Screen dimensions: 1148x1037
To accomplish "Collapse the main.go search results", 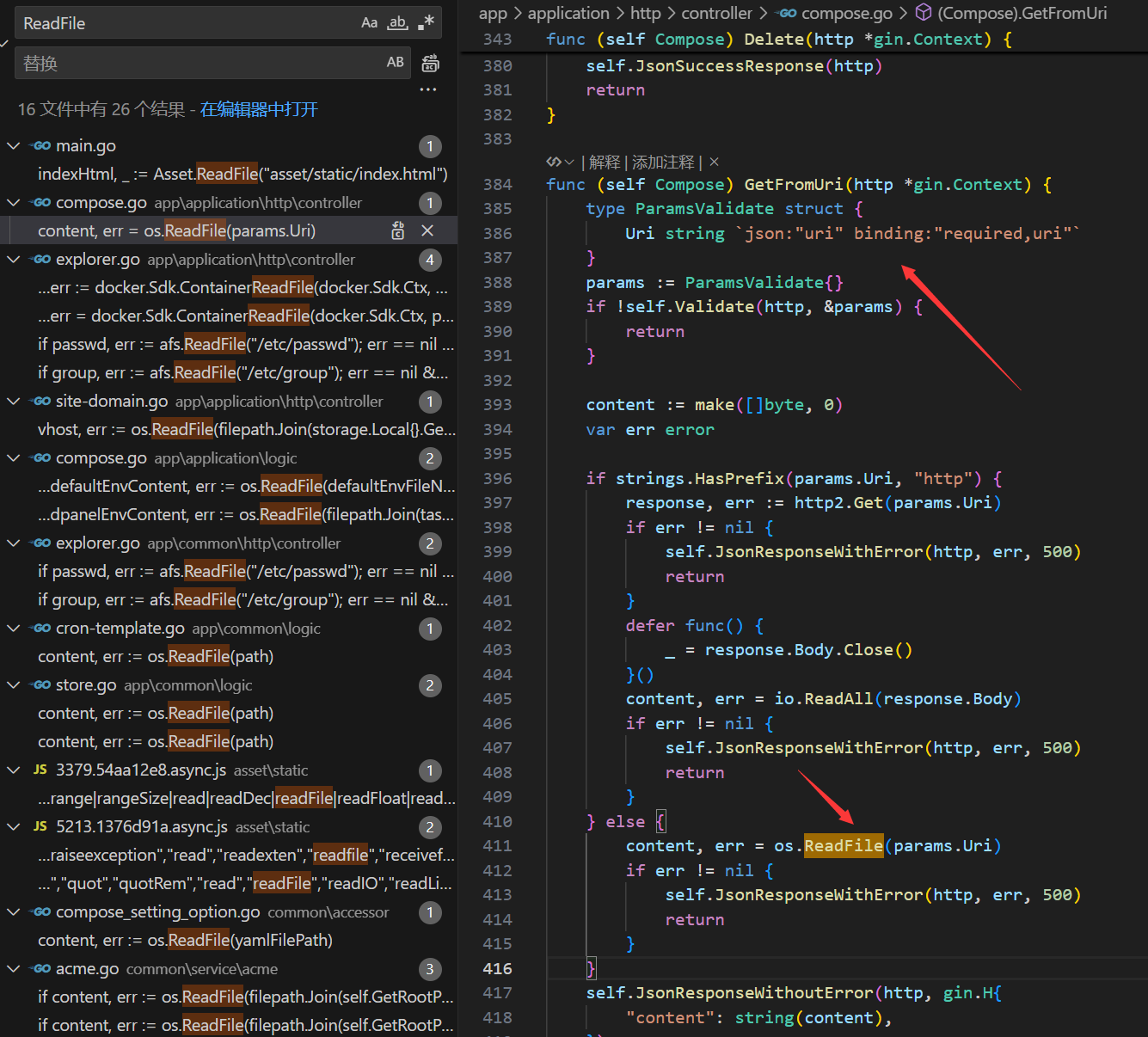I will (14, 146).
